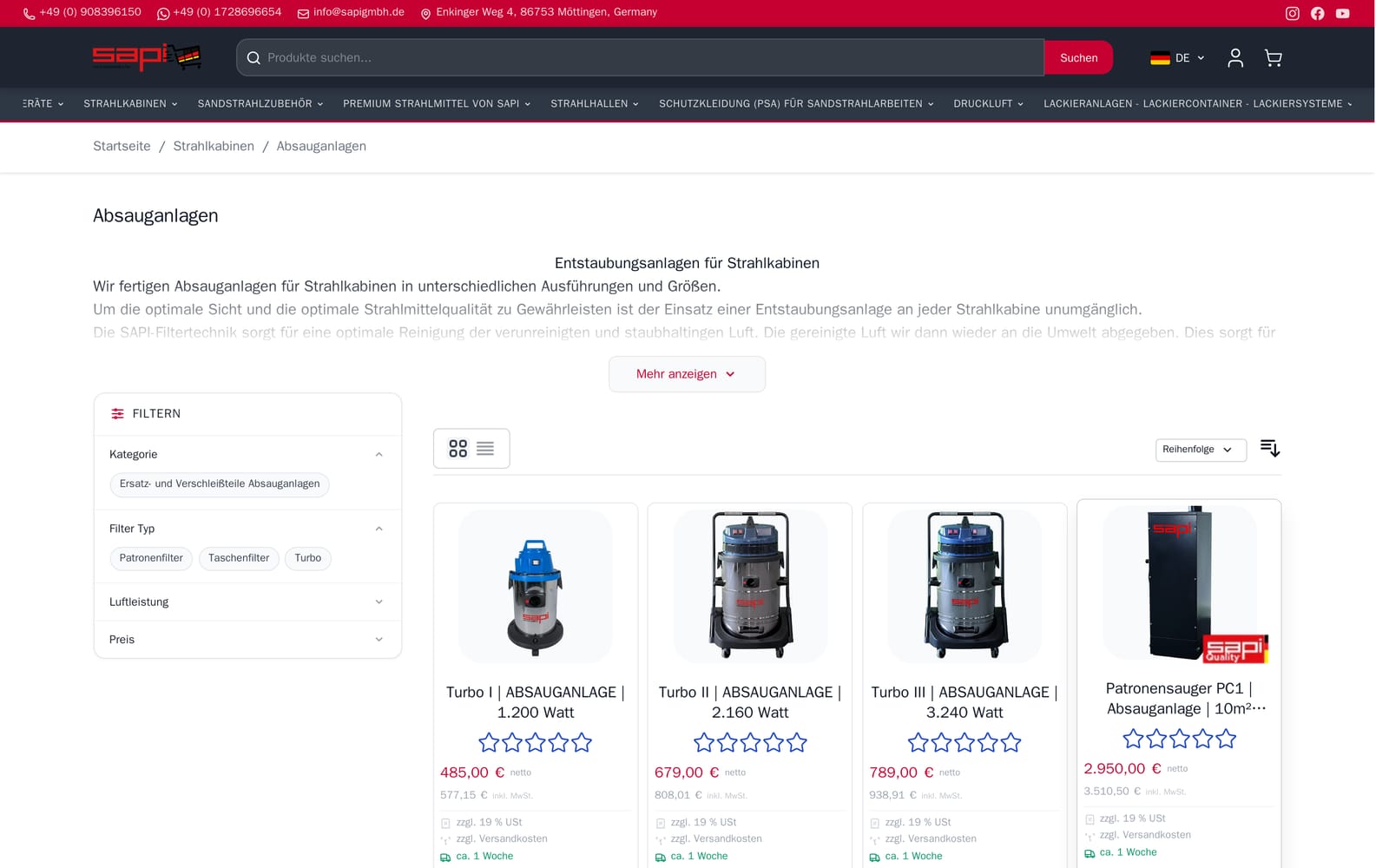Go to Startseite breadcrumb
This screenshot has height=868, width=1389.
[122, 147]
